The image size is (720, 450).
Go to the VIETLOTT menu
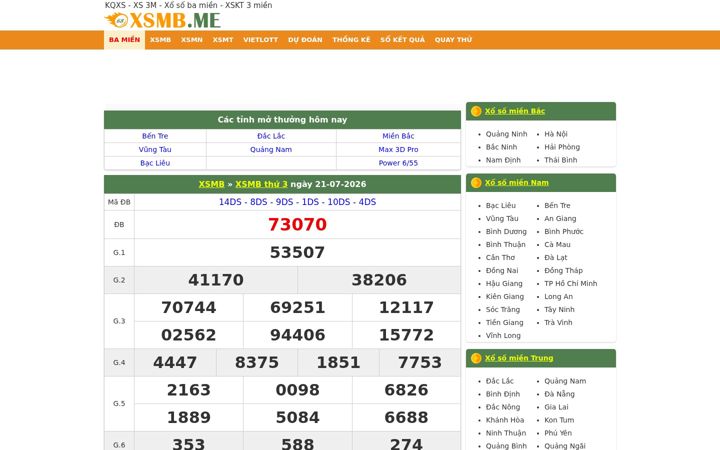260,40
